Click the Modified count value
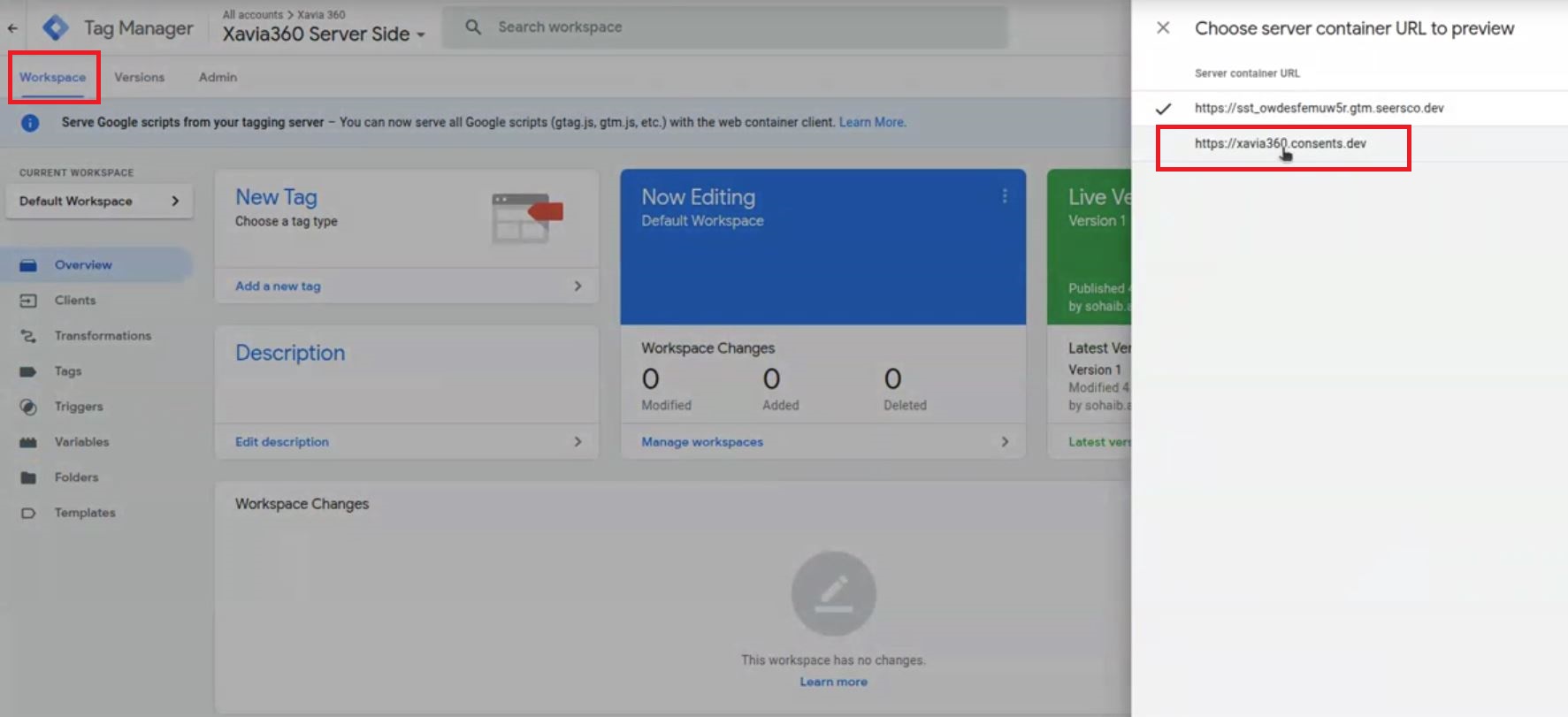This screenshot has width=1568, height=717. pos(650,379)
